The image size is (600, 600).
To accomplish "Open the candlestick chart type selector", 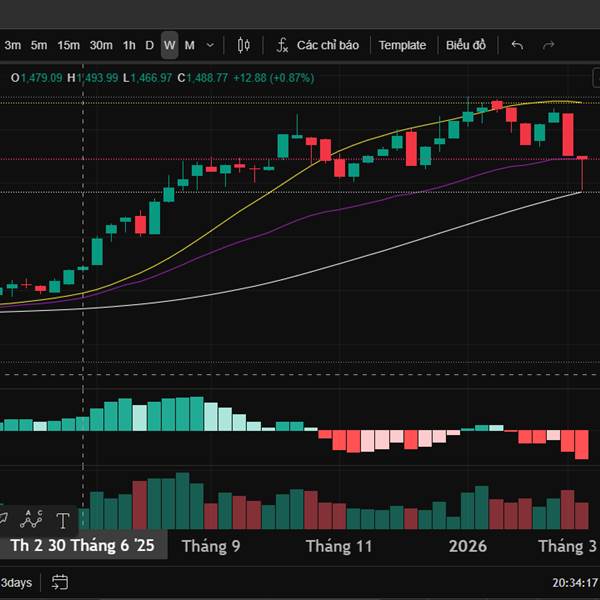I will click(243, 45).
